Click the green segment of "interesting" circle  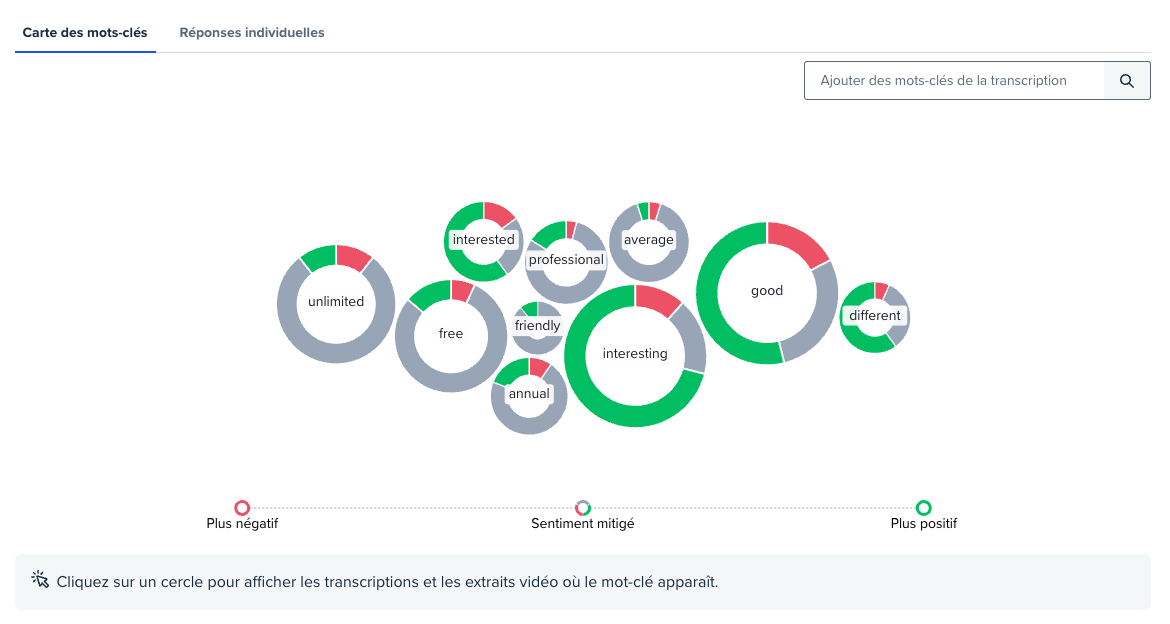(x=620, y=413)
